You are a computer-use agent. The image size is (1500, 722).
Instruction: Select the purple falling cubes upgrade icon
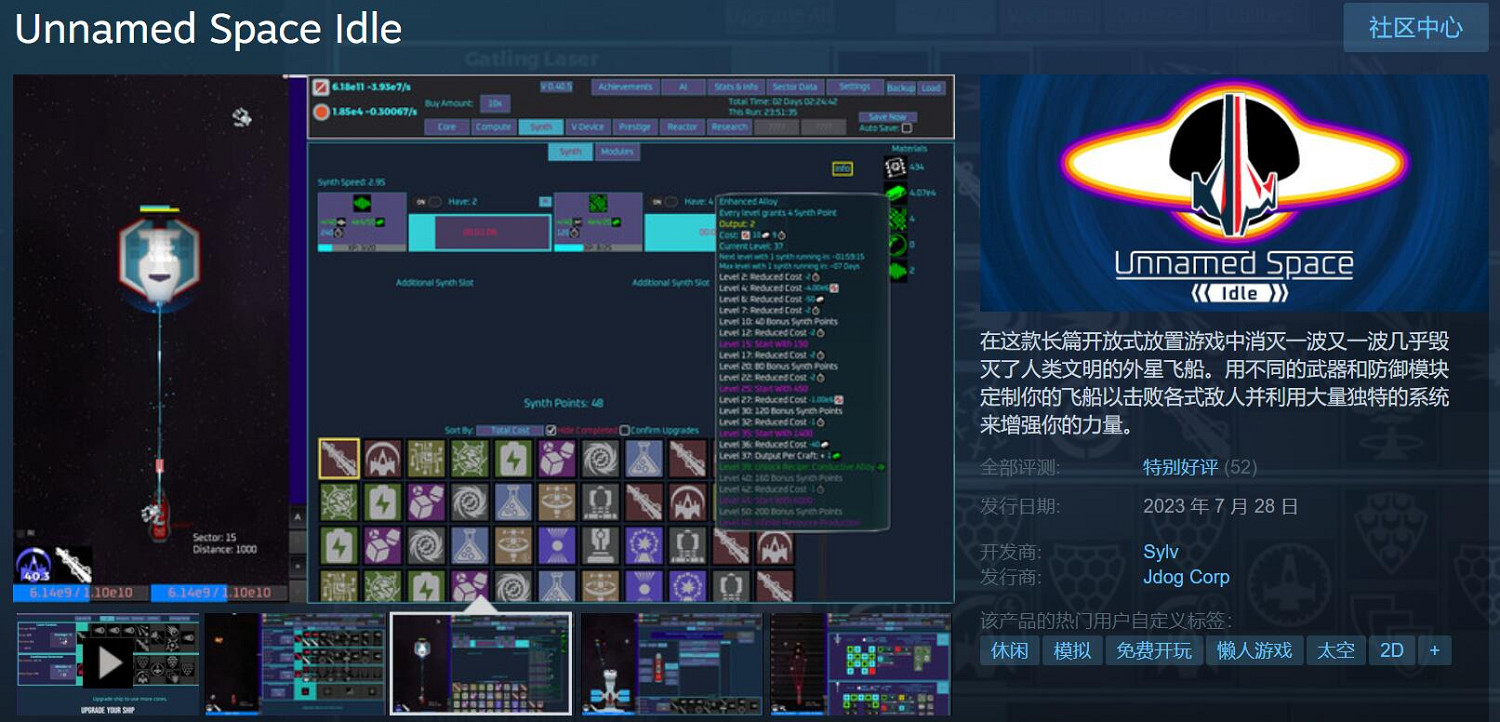[557, 457]
